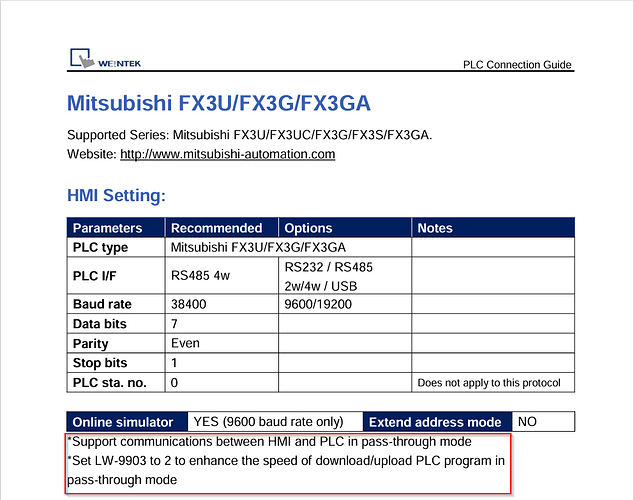Select the RS485 4w recommended cell
This screenshot has height=500, width=634.
coord(222,276)
